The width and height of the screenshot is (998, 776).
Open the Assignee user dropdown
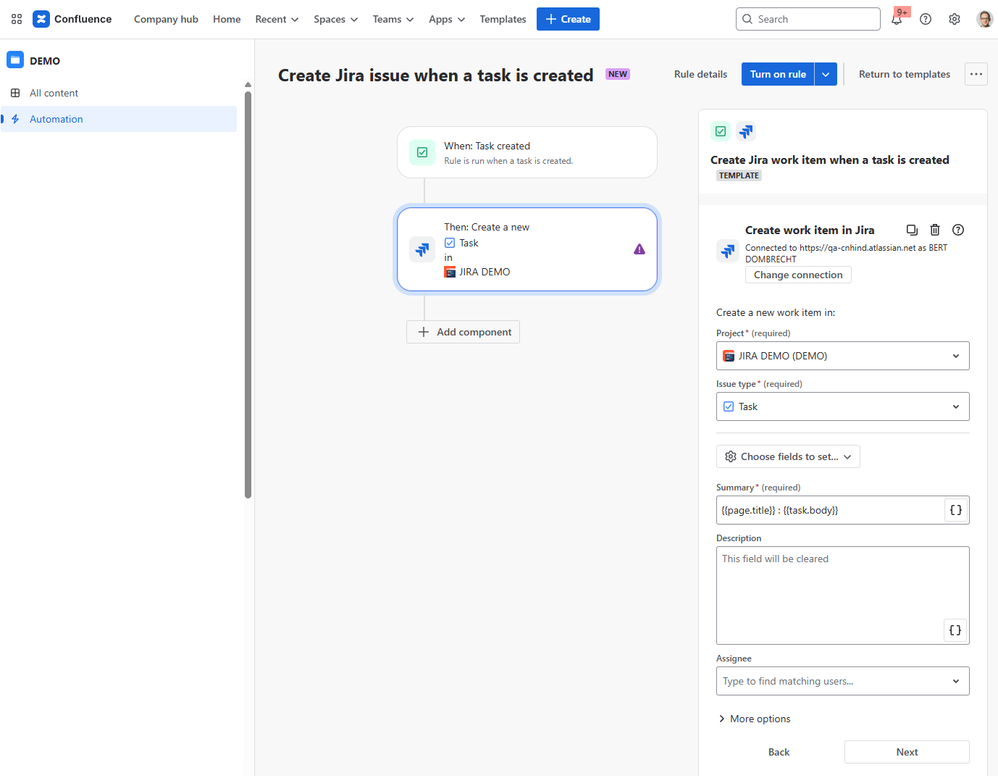tap(843, 681)
